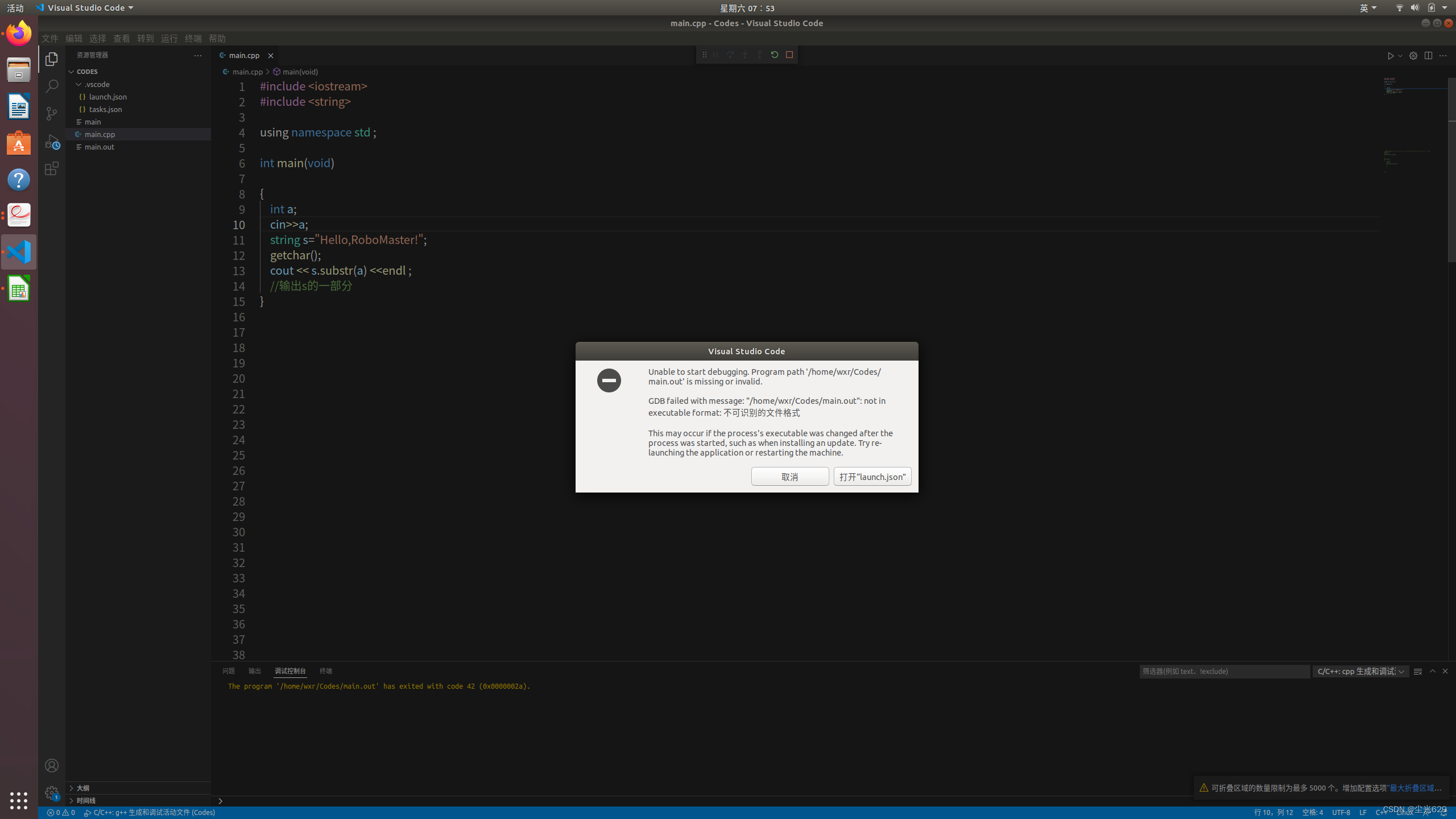This screenshot has height=819, width=1456.
Task: Open editor More Actions ellipsis
Action: pyautogui.click(x=1443, y=56)
